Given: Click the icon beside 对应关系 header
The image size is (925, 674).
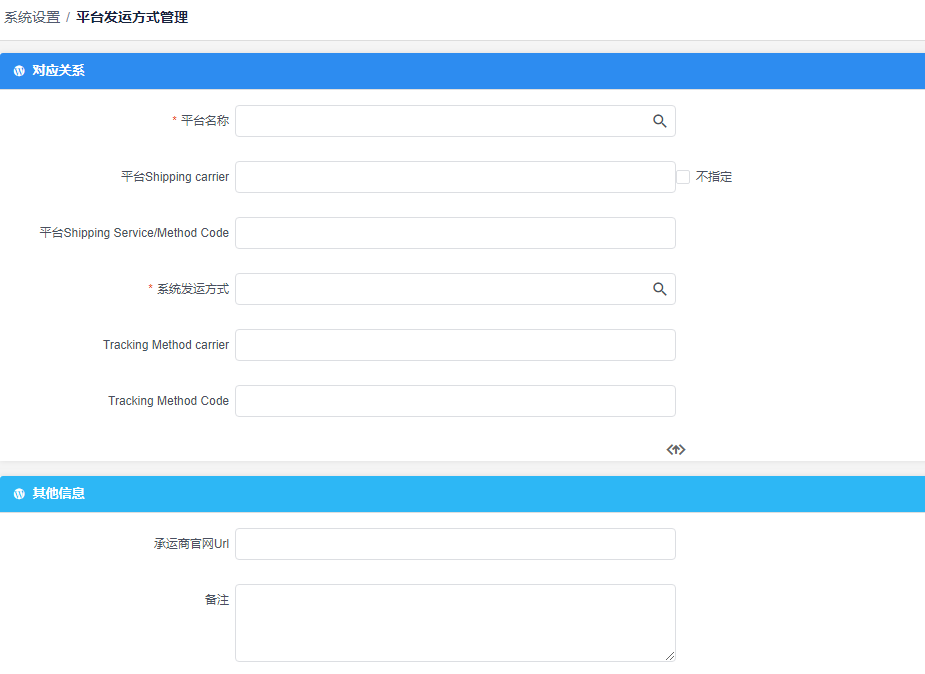Looking at the screenshot, I should pyautogui.click(x=19, y=71).
